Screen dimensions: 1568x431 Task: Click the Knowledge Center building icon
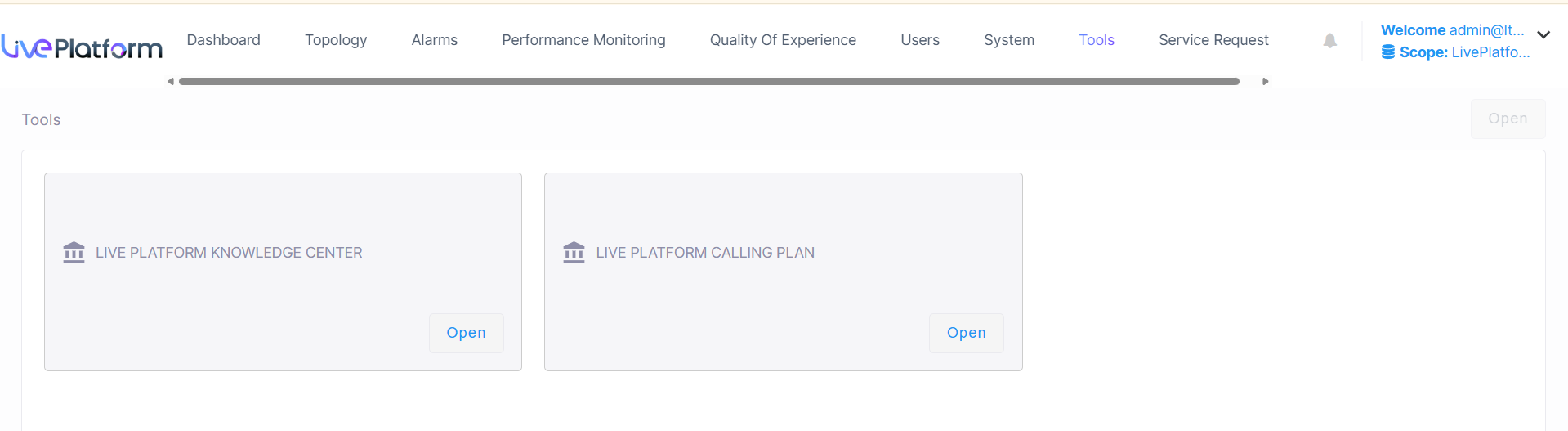[x=74, y=253]
